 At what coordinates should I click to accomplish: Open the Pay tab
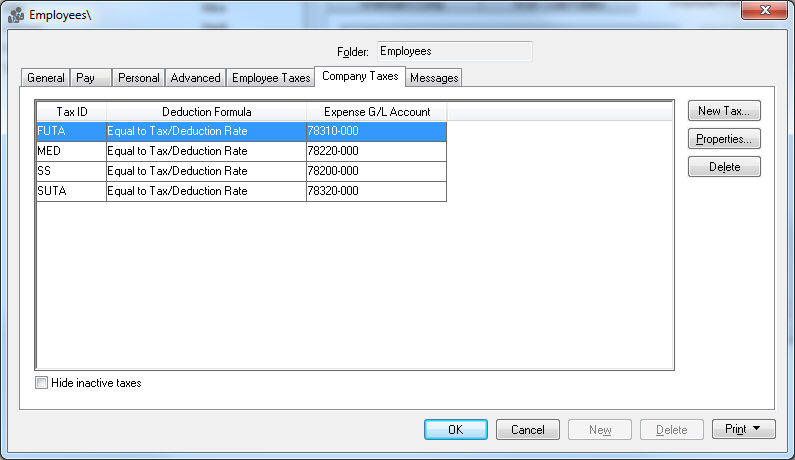click(86, 78)
